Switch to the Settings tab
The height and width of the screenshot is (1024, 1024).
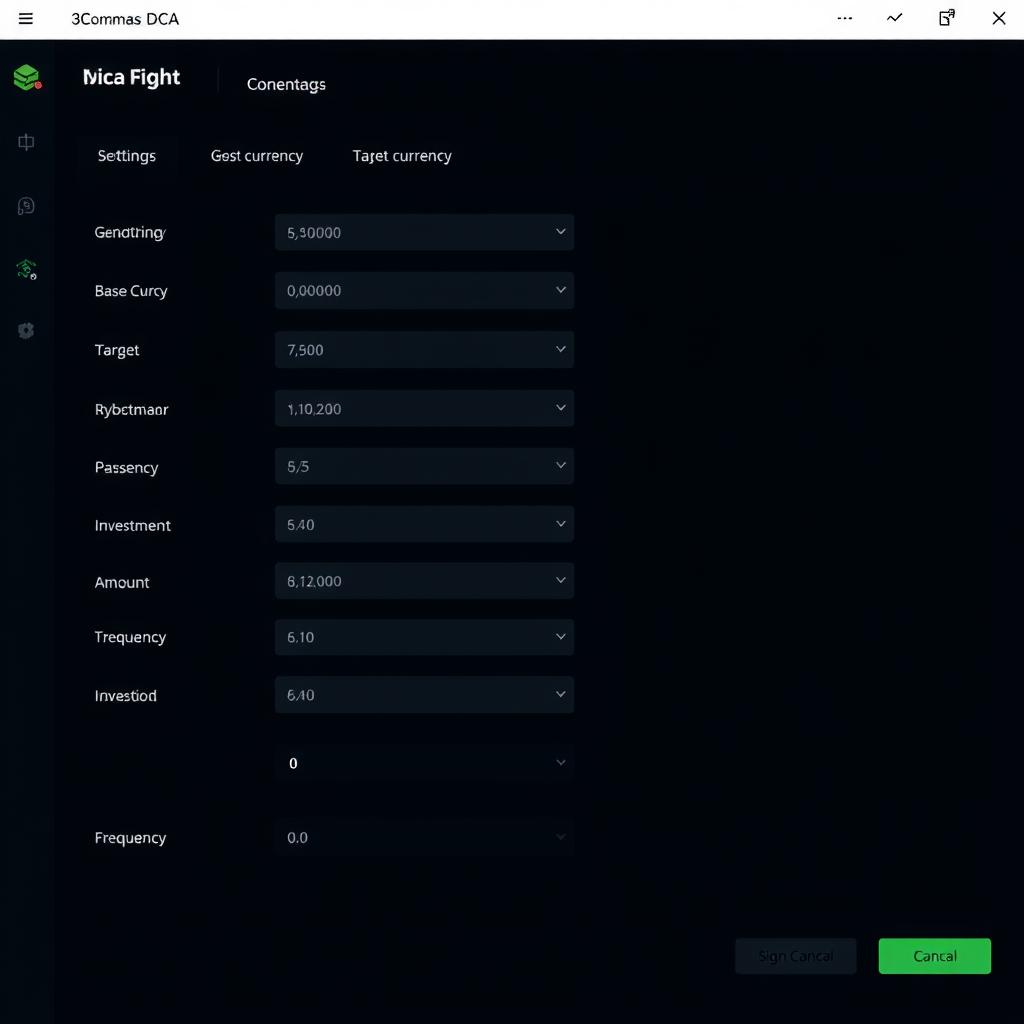click(127, 156)
